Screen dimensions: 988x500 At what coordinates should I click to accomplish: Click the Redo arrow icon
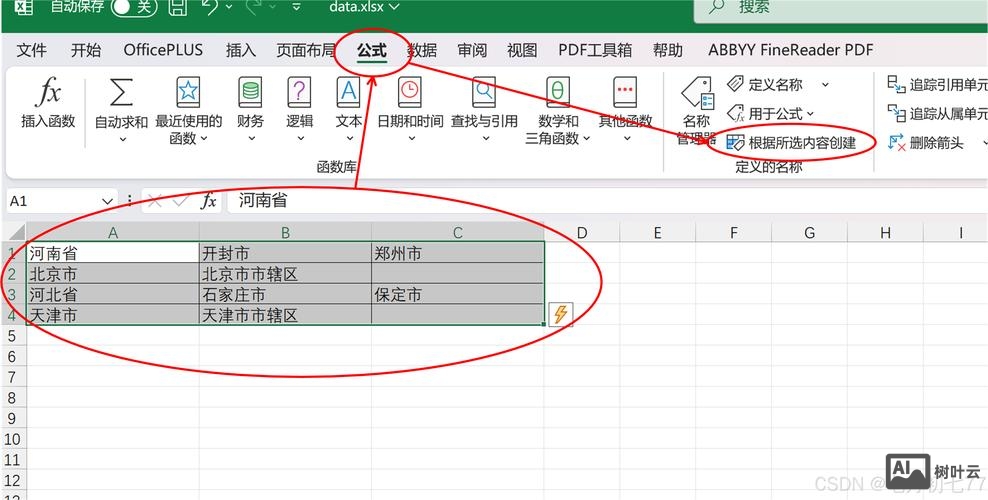coord(255,6)
